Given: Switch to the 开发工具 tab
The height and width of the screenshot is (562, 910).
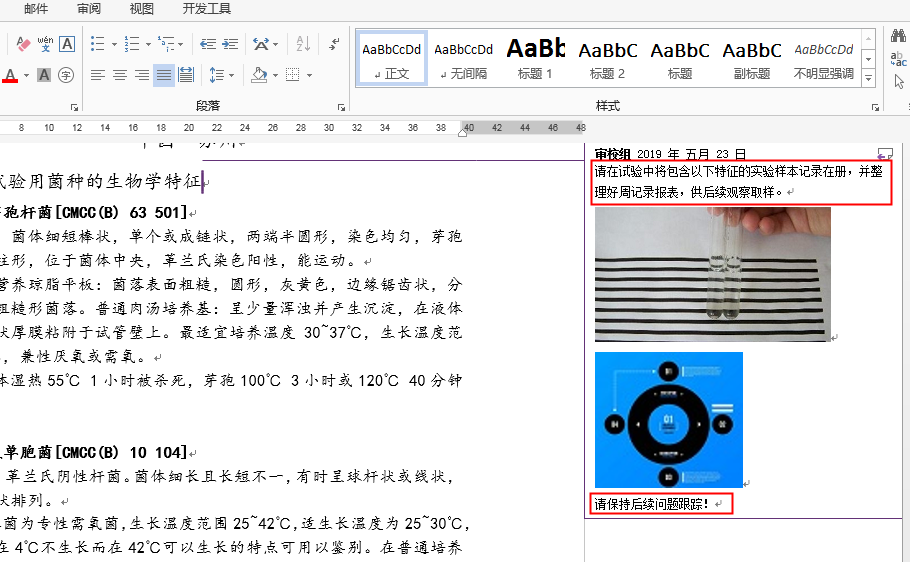Looking at the screenshot, I should (x=206, y=9).
